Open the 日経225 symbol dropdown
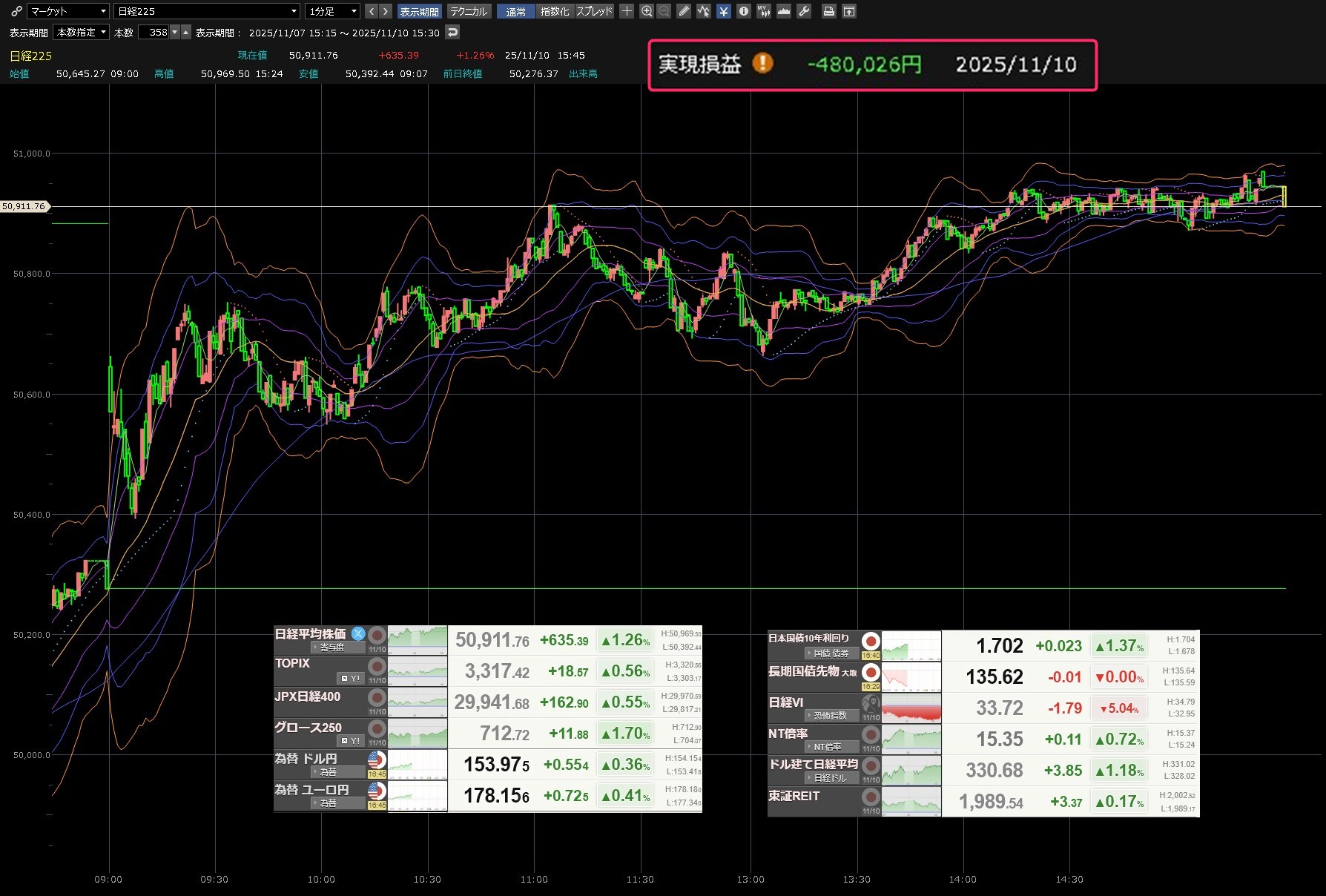1326x896 pixels. [207, 11]
